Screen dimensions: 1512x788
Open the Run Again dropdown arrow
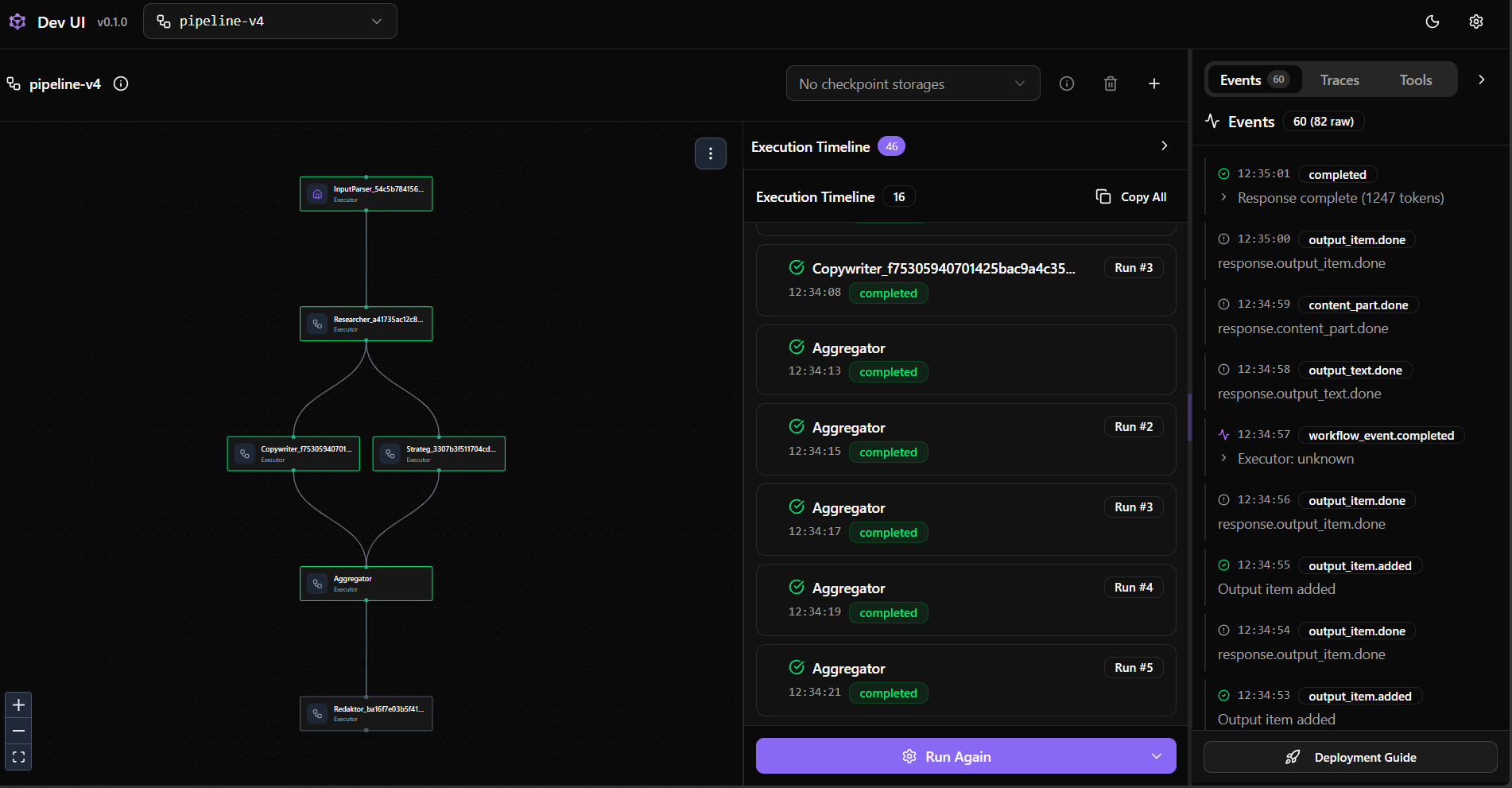coord(1157,756)
